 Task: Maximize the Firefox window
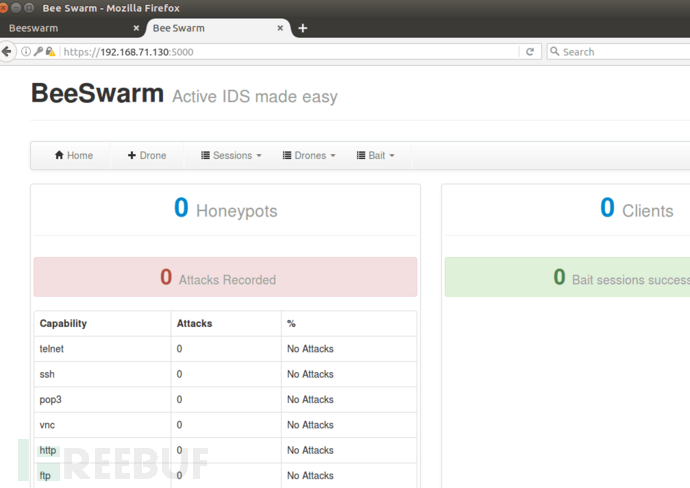point(29,7)
